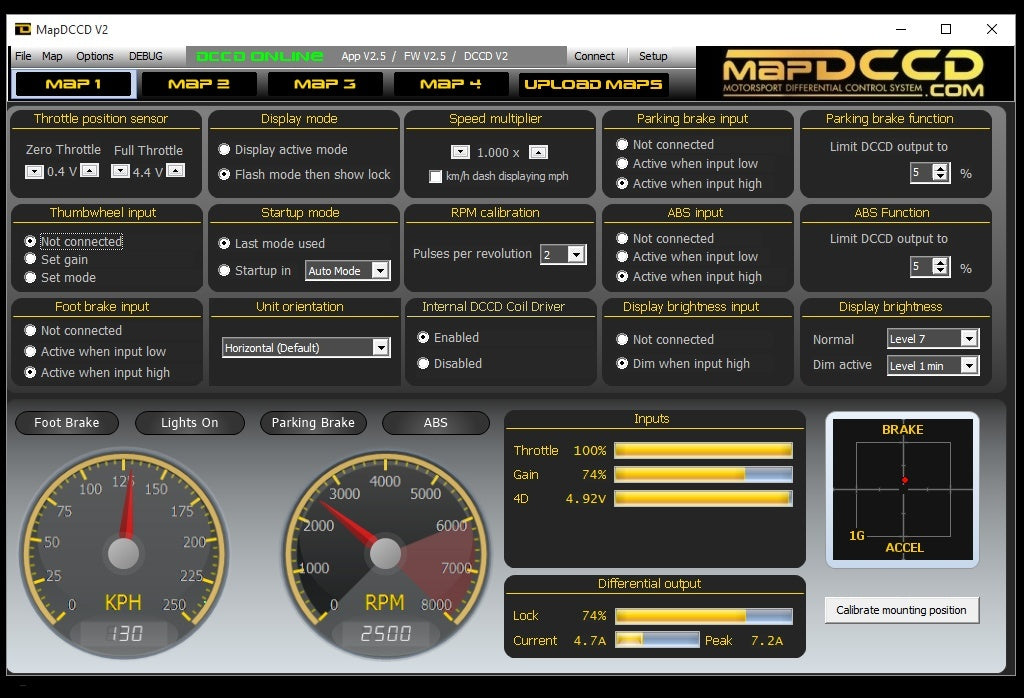1024x698 pixels.
Task: Toggle the ABS indicator button
Action: coord(436,422)
